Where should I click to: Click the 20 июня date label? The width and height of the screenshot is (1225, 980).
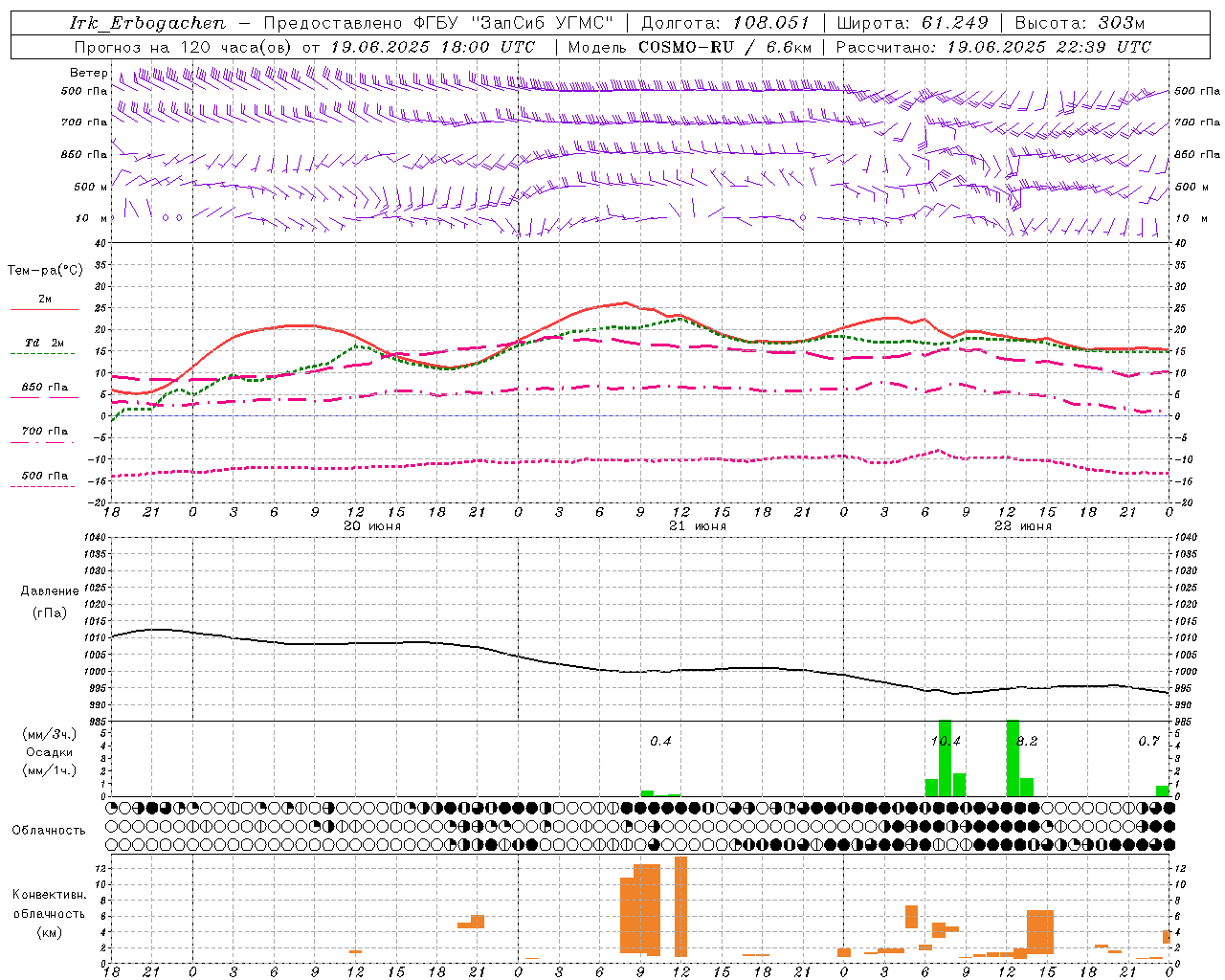tap(372, 526)
